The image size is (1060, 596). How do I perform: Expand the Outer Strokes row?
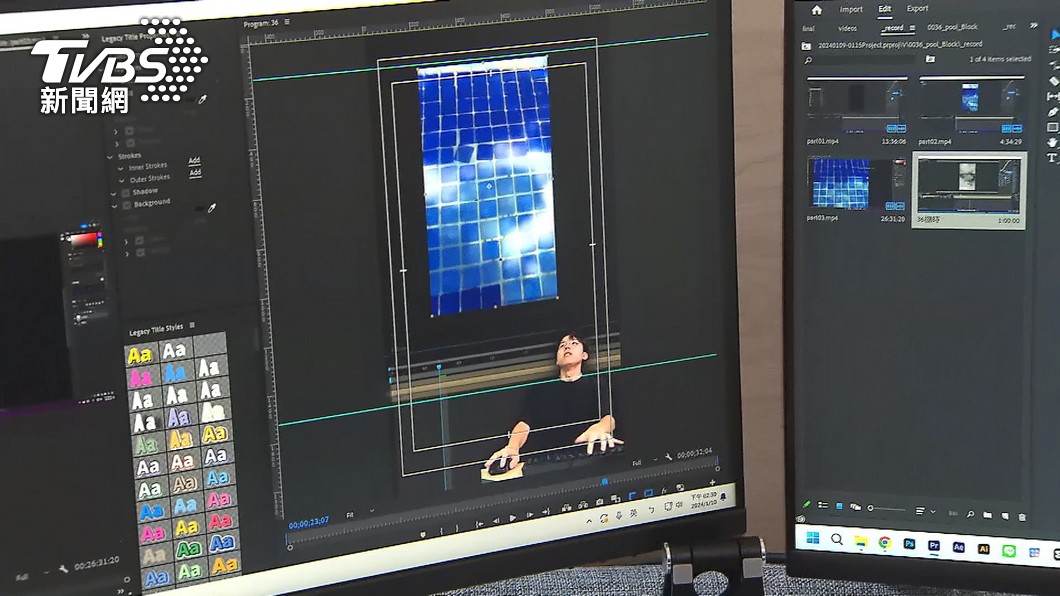point(122,180)
